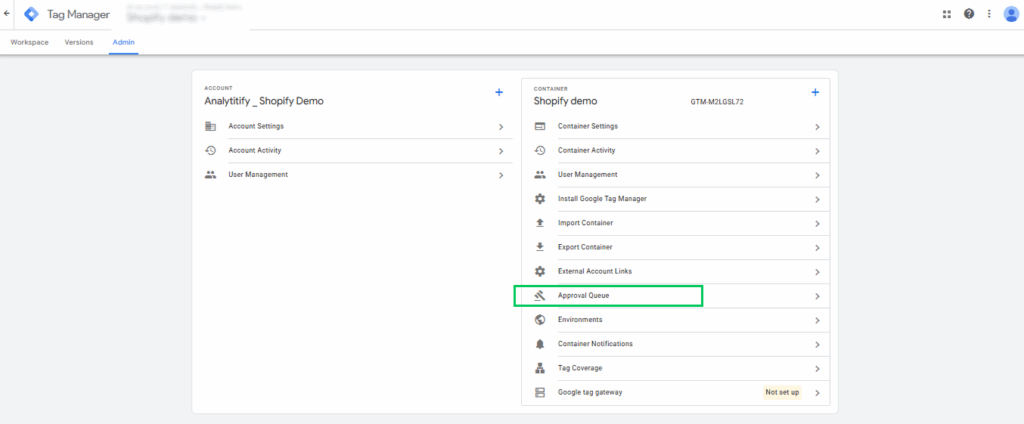Switch to the Versions tab
The height and width of the screenshot is (424, 1024).
79,42
